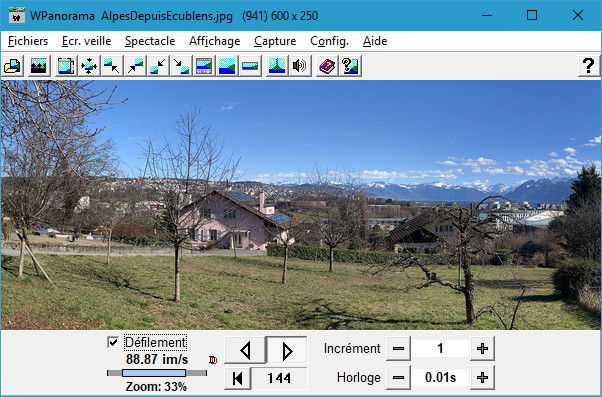
Task: Click the large full-picture toolbar icon
Action: 227,66
